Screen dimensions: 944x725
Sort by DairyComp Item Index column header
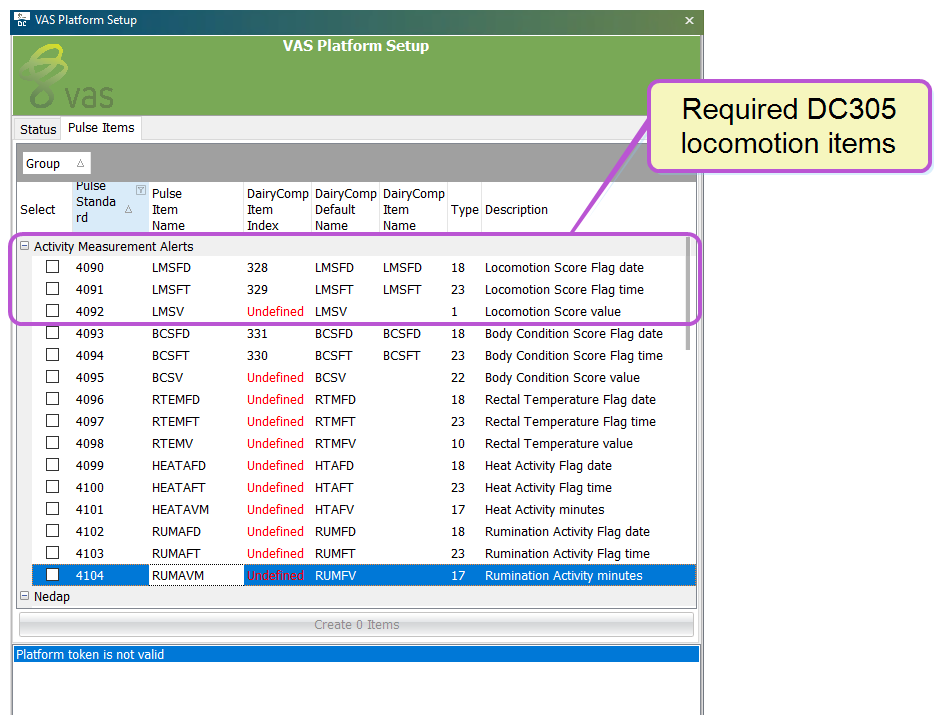coord(278,209)
